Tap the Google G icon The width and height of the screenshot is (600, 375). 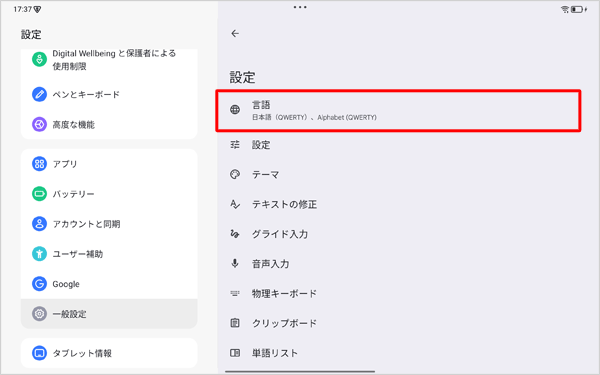click(39, 284)
